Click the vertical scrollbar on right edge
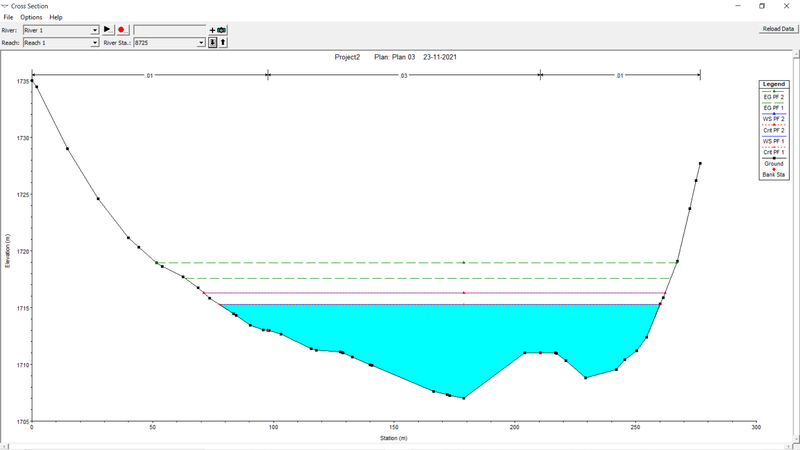This screenshot has height=450, width=800. tap(796, 245)
